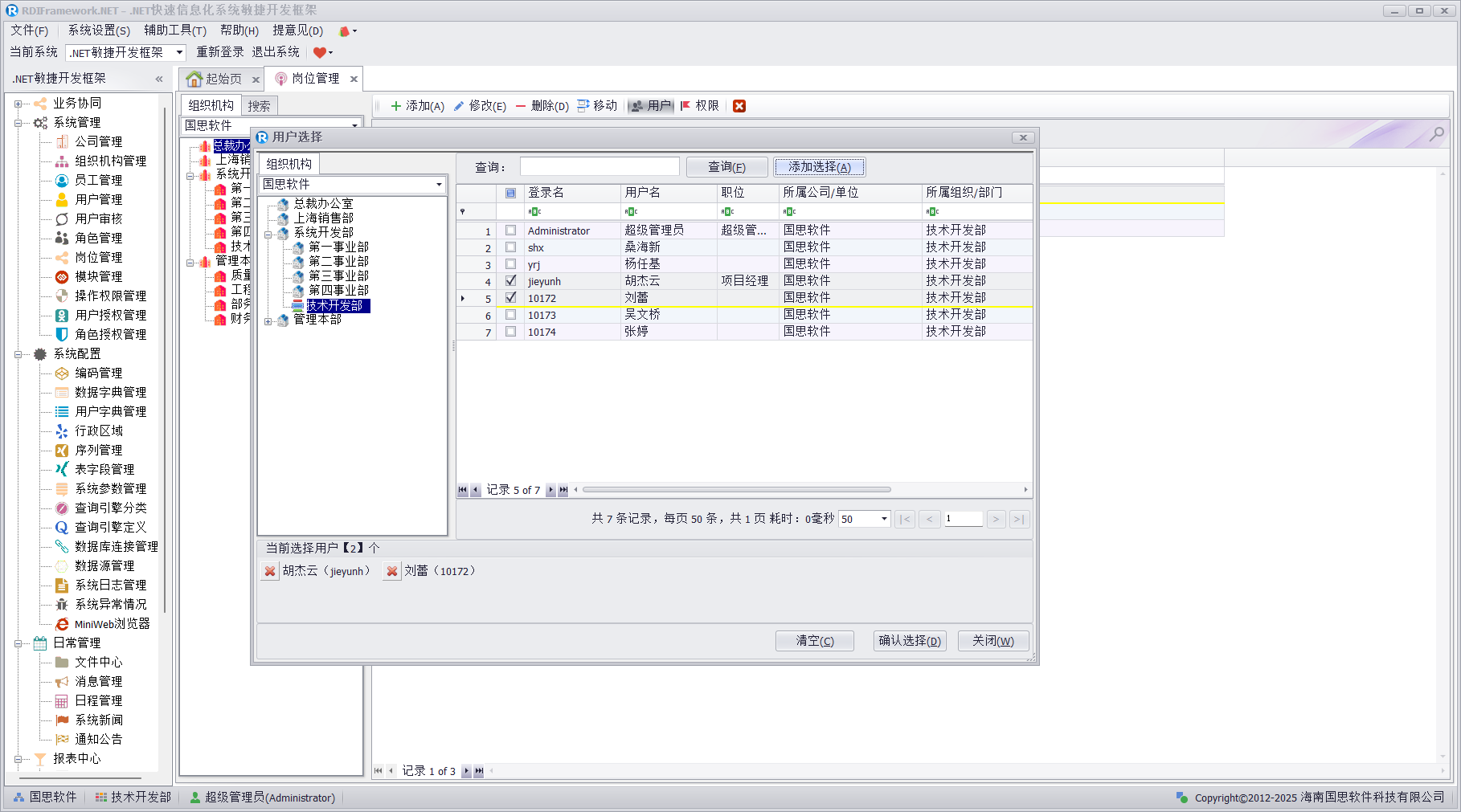Screen dimensions: 1461x812
Task: Tick the checkbox for user 吴文桥
Action: point(510,315)
